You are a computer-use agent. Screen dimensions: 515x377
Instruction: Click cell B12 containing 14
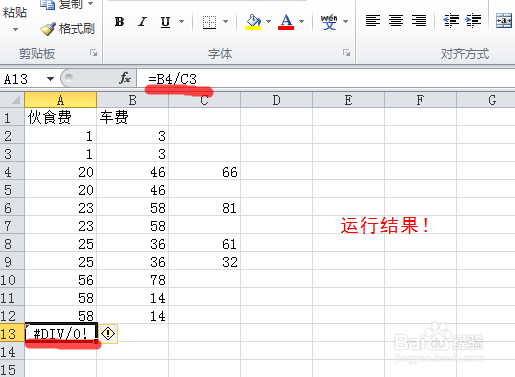(133, 315)
